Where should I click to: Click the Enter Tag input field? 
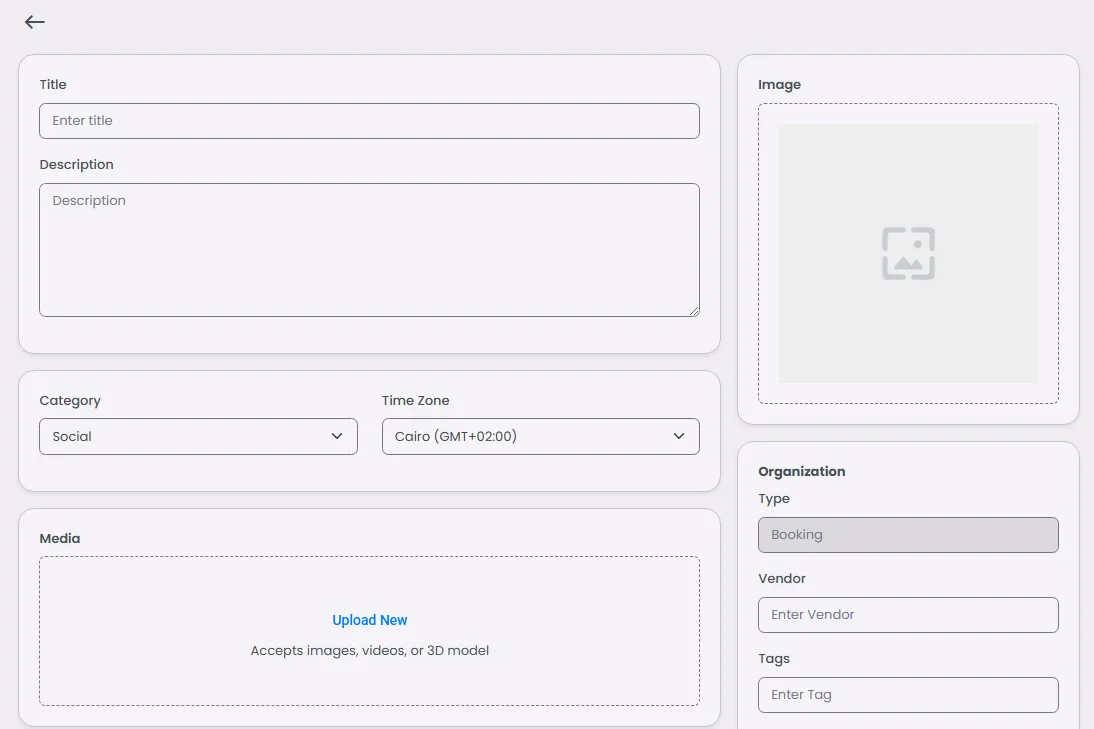pyautogui.click(x=908, y=695)
